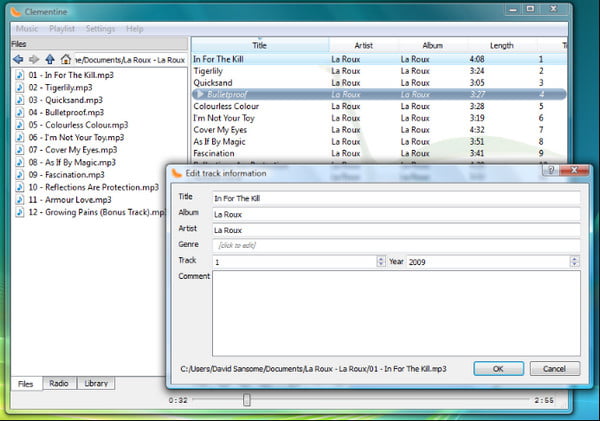The height and width of the screenshot is (421, 600).
Task: Select the Cover My Eyes playlist row
Action: [379, 130]
